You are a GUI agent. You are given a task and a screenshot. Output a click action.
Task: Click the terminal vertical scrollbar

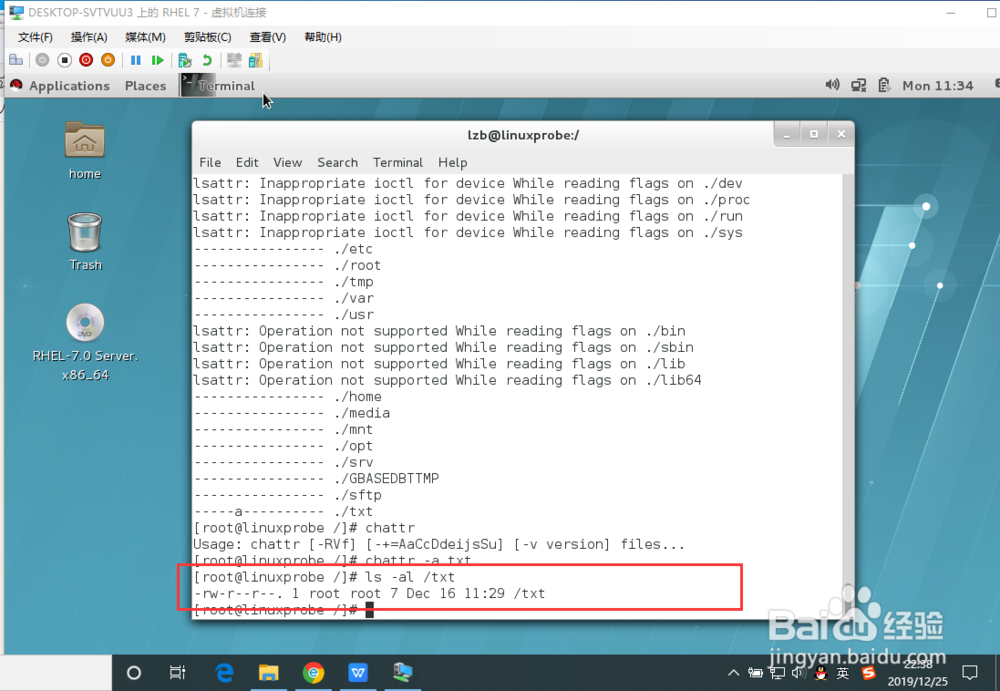848,396
